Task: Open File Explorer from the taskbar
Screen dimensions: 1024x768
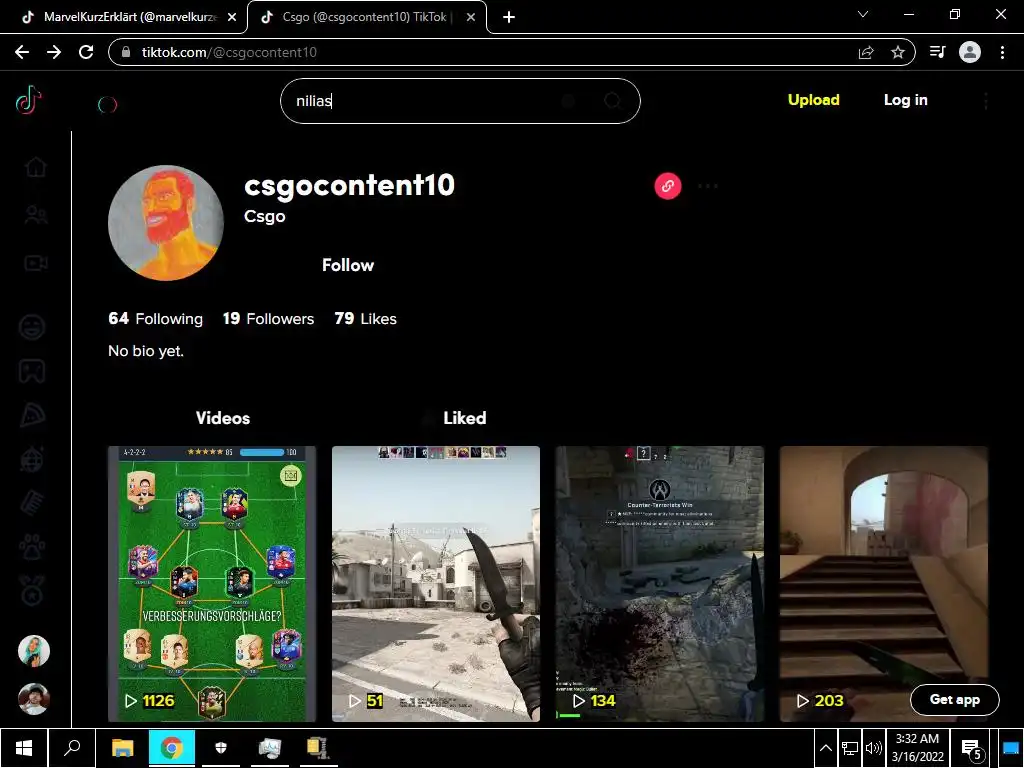Action: coord(122,748)
